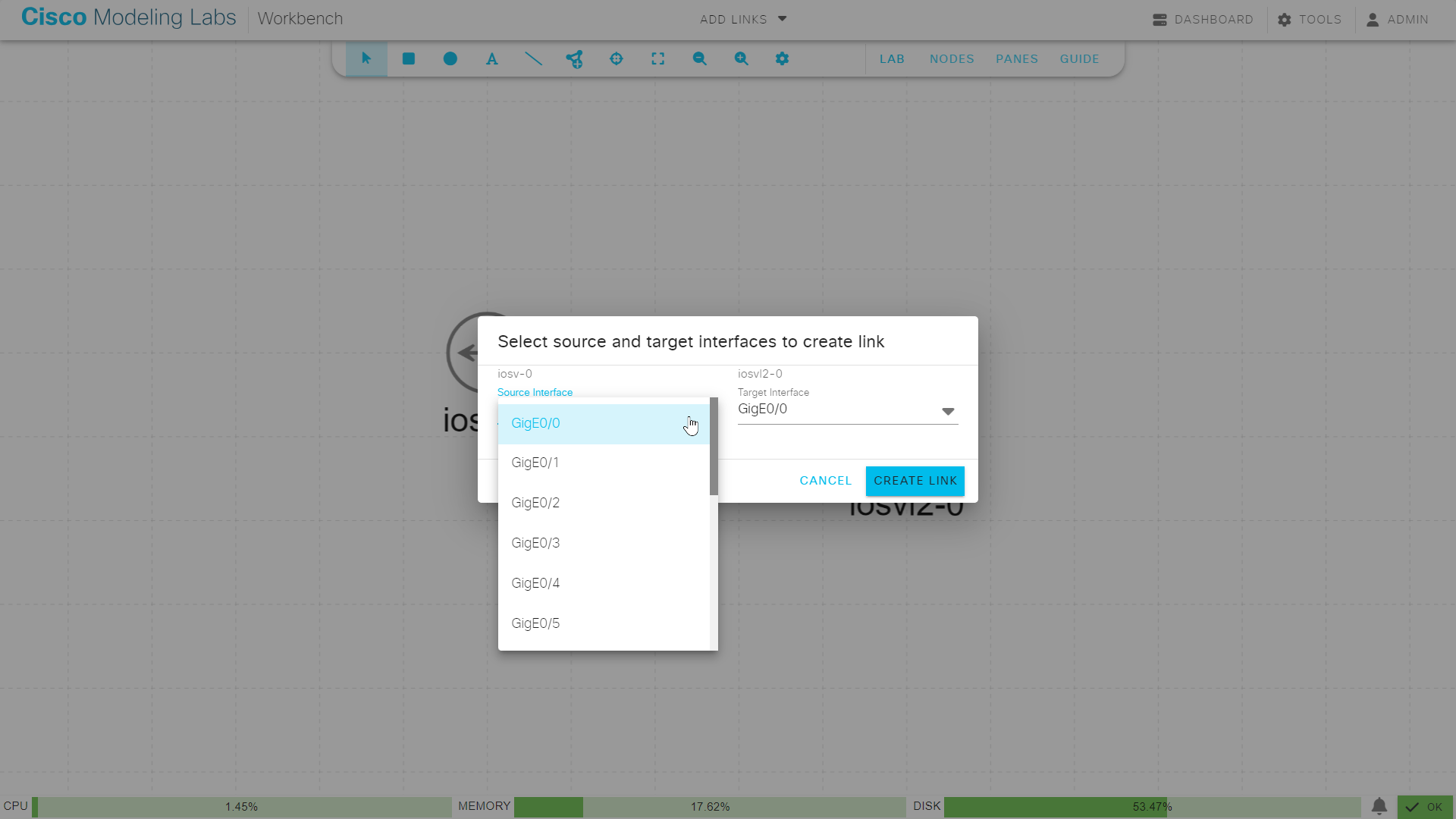Image resolution: width=1456 pixels, height=819 pixels.
Task: Select the text annotation tool
Action: point(491,58)
